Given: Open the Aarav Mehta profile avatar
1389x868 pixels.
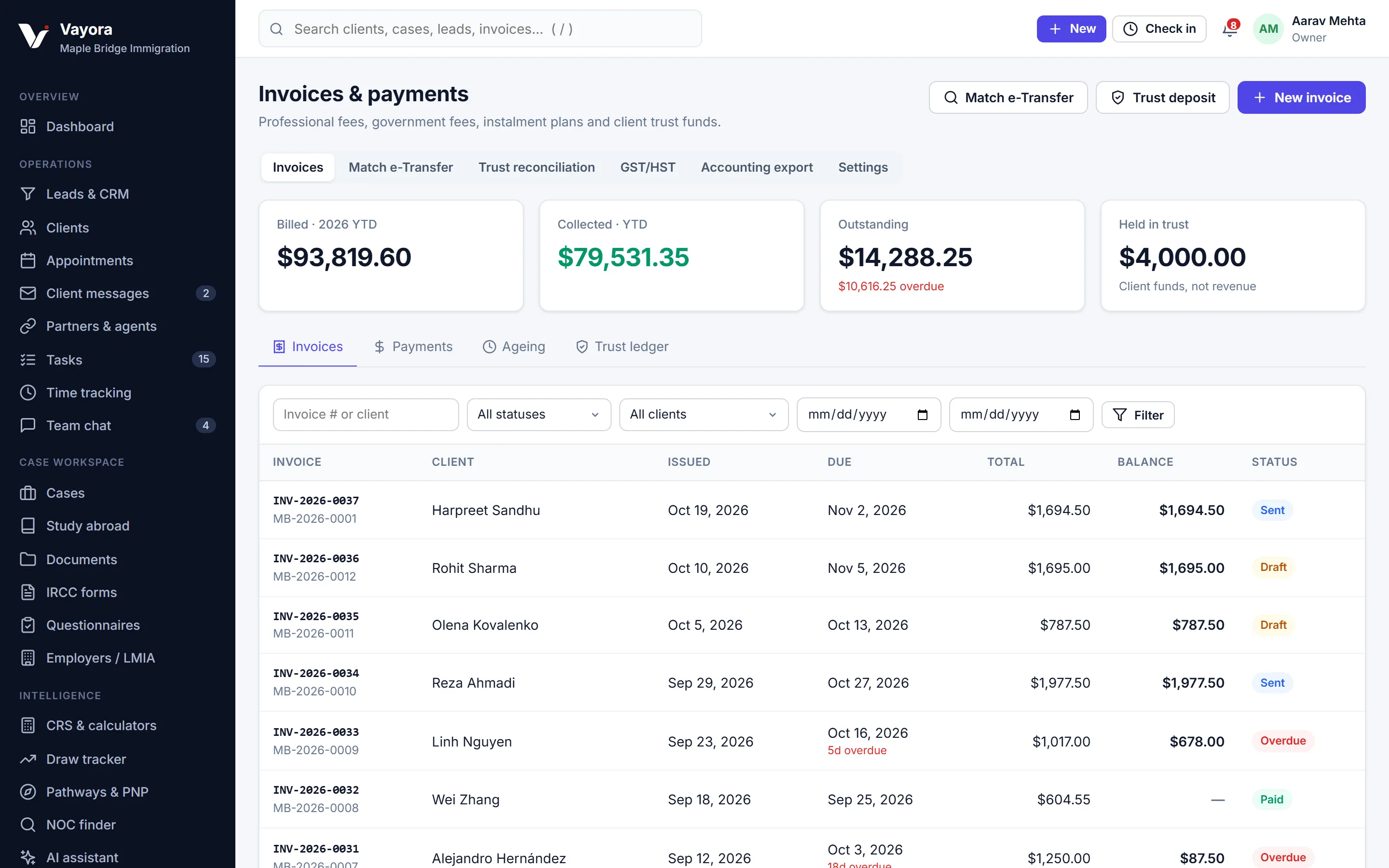Looking at the screenshot, I should (x=1268, y=29).
